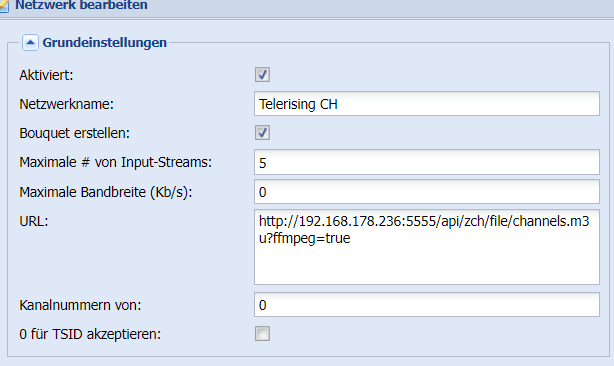Collapse the Grundeinstellungen section arrow

[x=30, y=42]
